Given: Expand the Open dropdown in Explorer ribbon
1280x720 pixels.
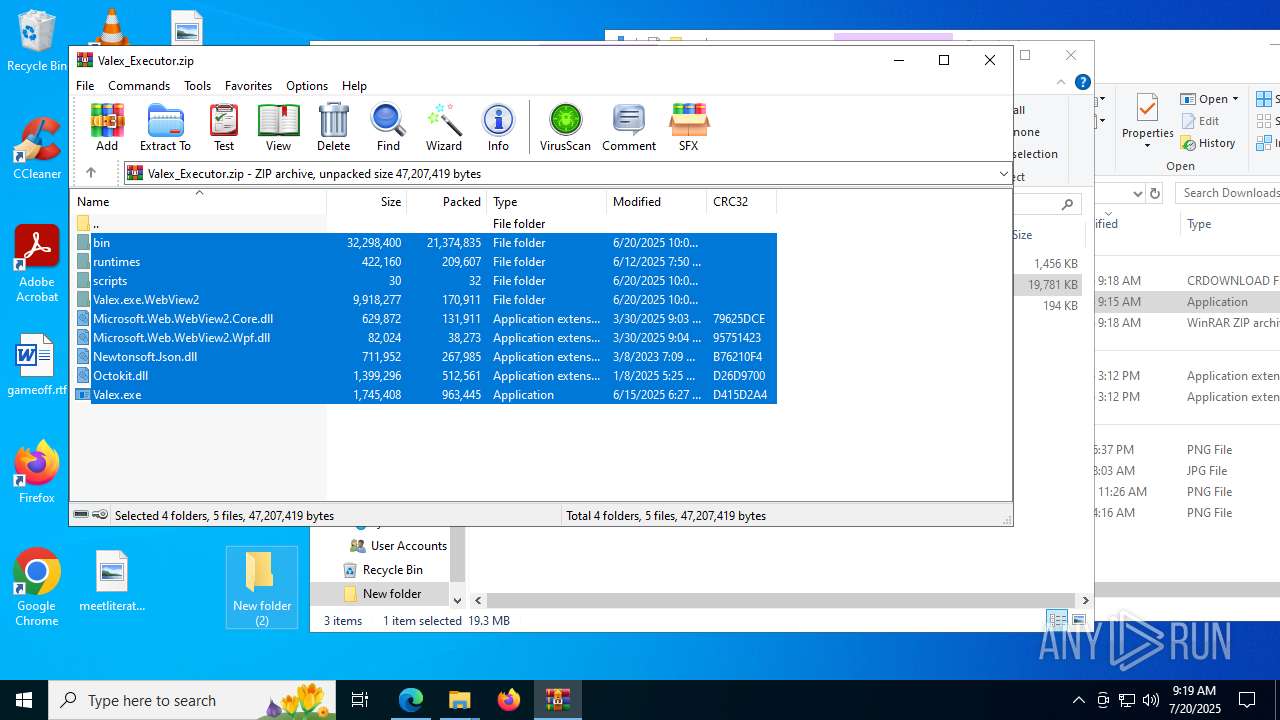Looking at the screenshot, I should tap(1235, 99).
